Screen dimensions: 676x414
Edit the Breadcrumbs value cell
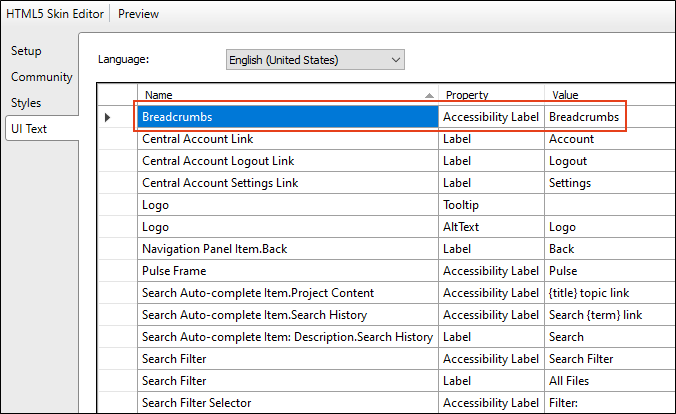(x=584, y=118)
